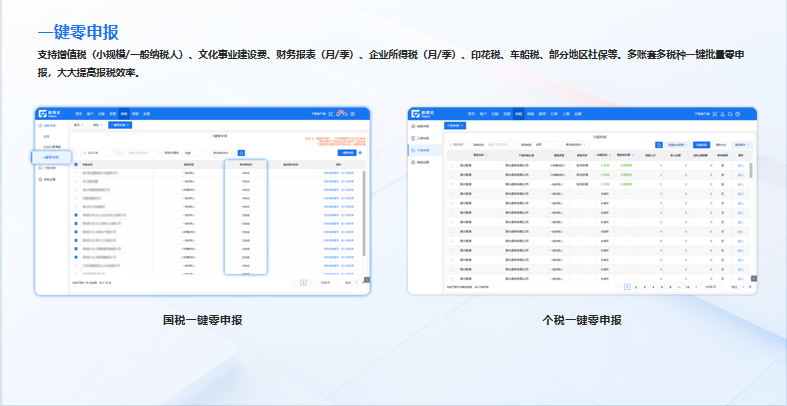Image resolution: width=787 pixels, height=406 pixels.
Task: Click the blue search icon button in 国税 filter bar
Action: pos(240,152)
